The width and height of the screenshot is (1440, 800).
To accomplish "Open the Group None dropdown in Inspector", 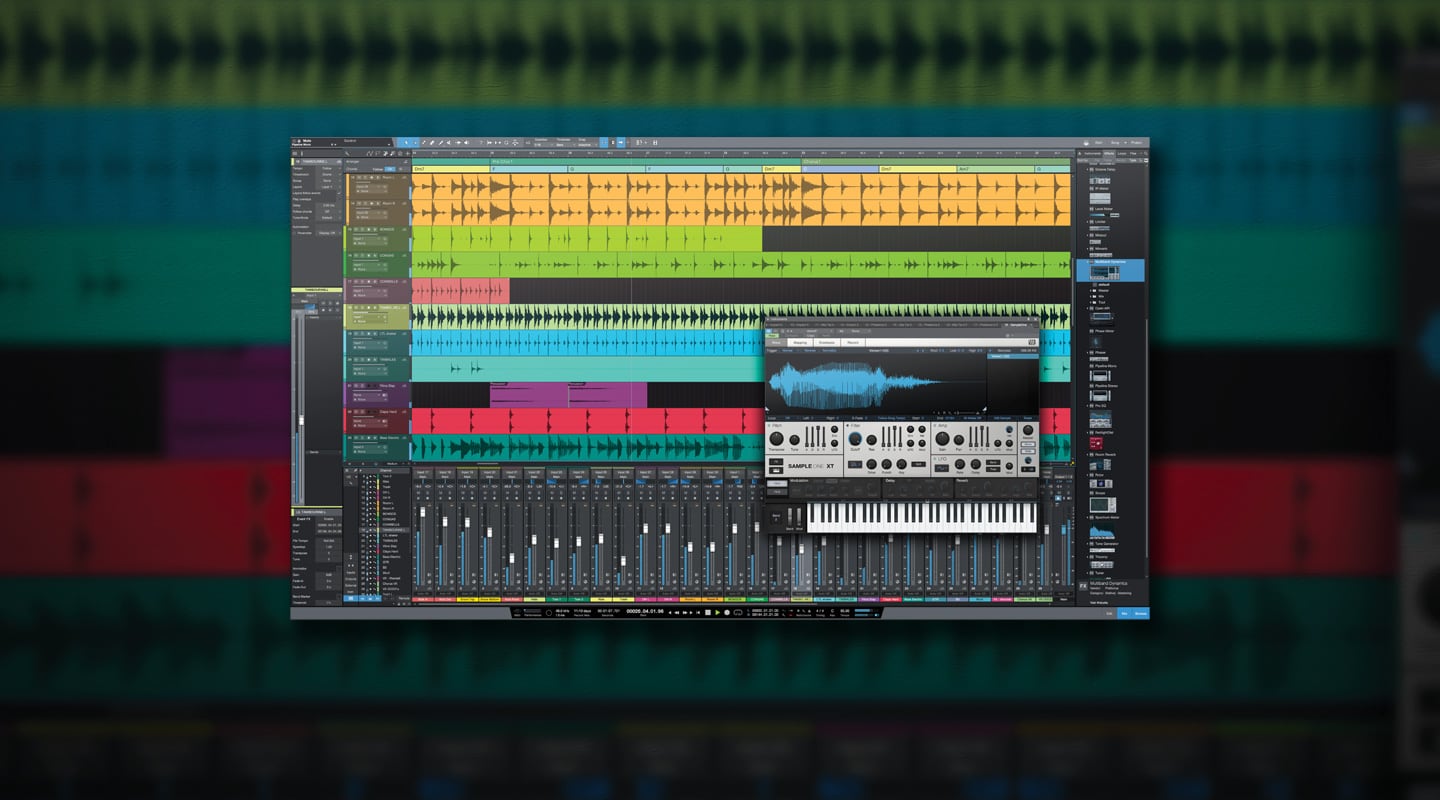I will click(327, 181).
